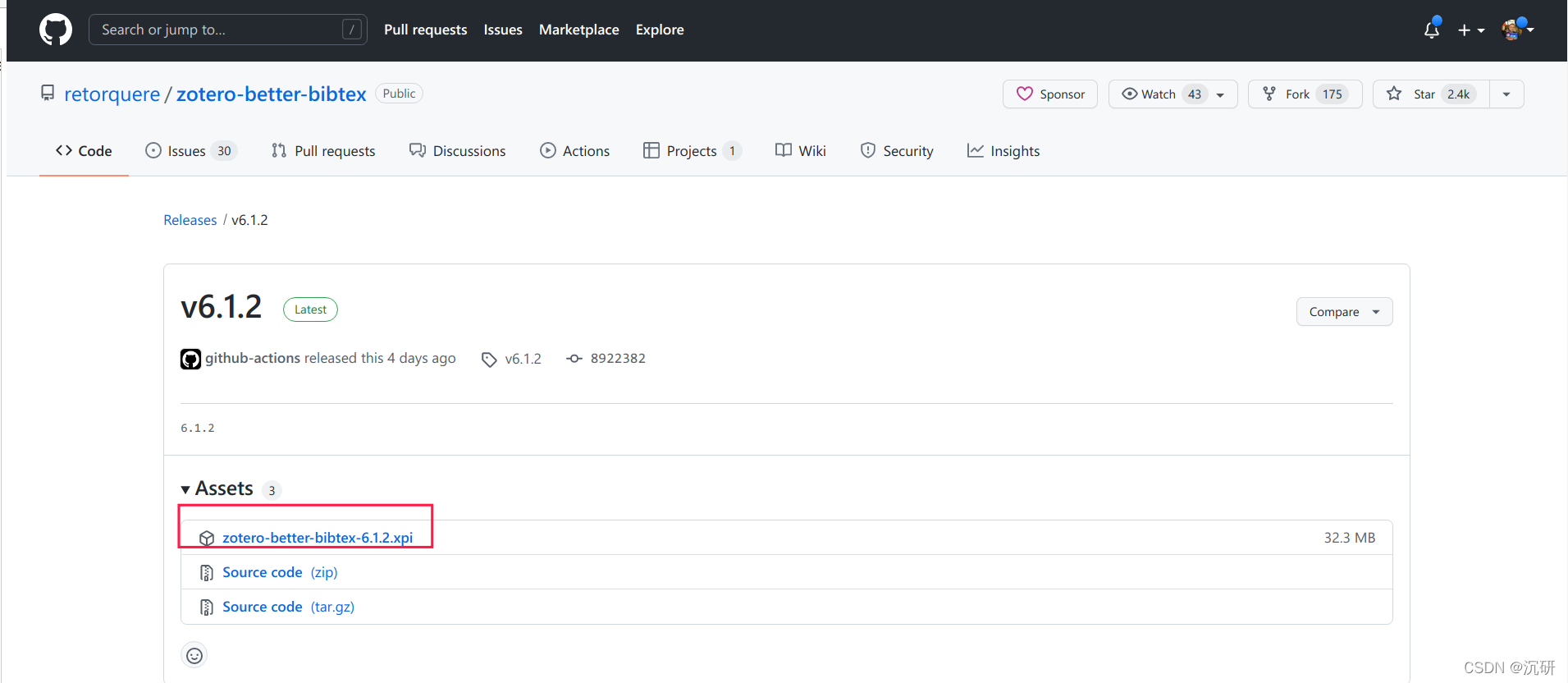Expand the Star lists dropdown arrow
This screenshot has height=683, width=1568.
click(x=1506, y=94)
